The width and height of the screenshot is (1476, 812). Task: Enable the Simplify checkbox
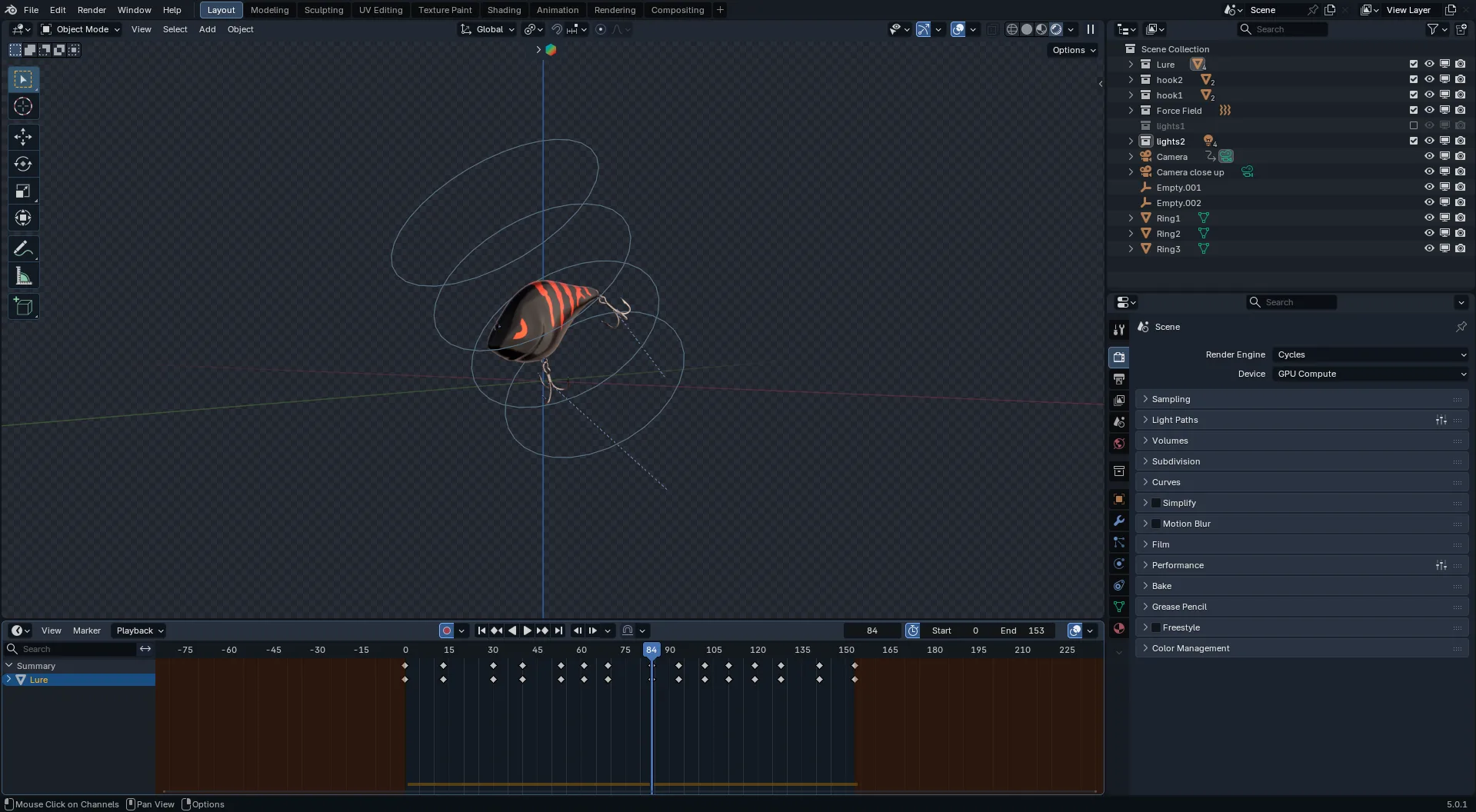(1155, 503)
